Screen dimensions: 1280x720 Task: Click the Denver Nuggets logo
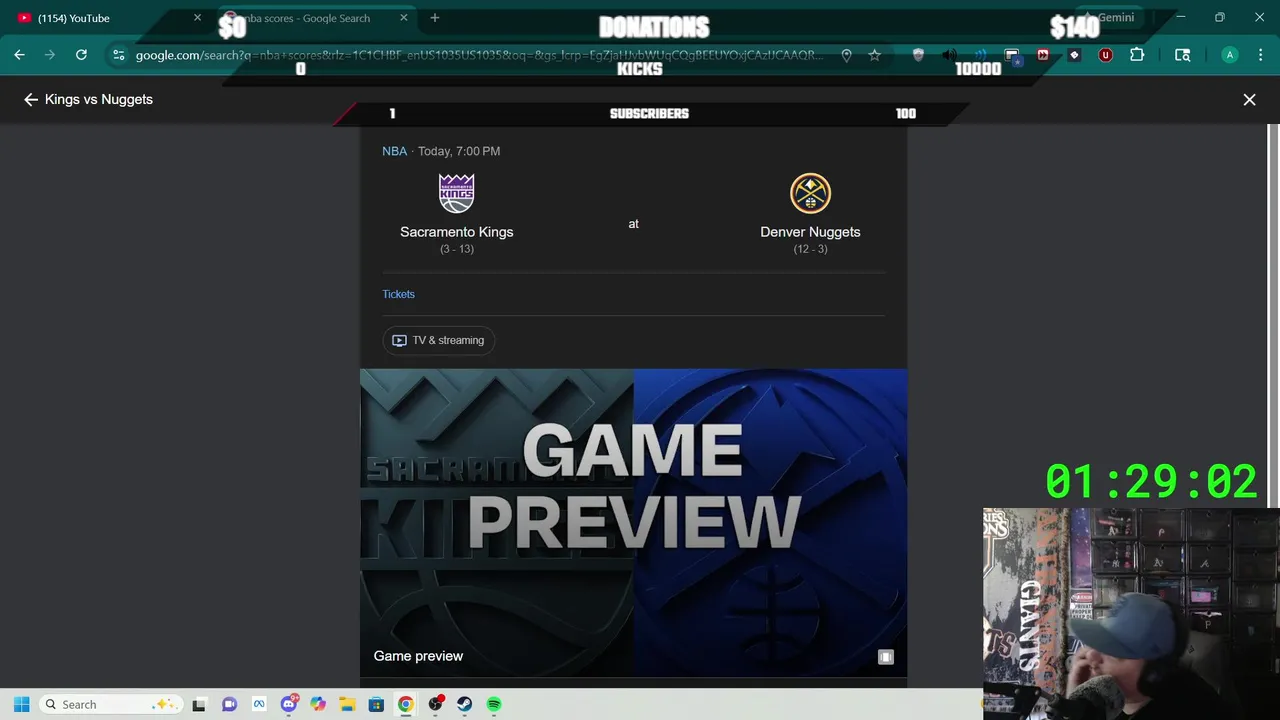pyautogui.click(x=810, y=193)
